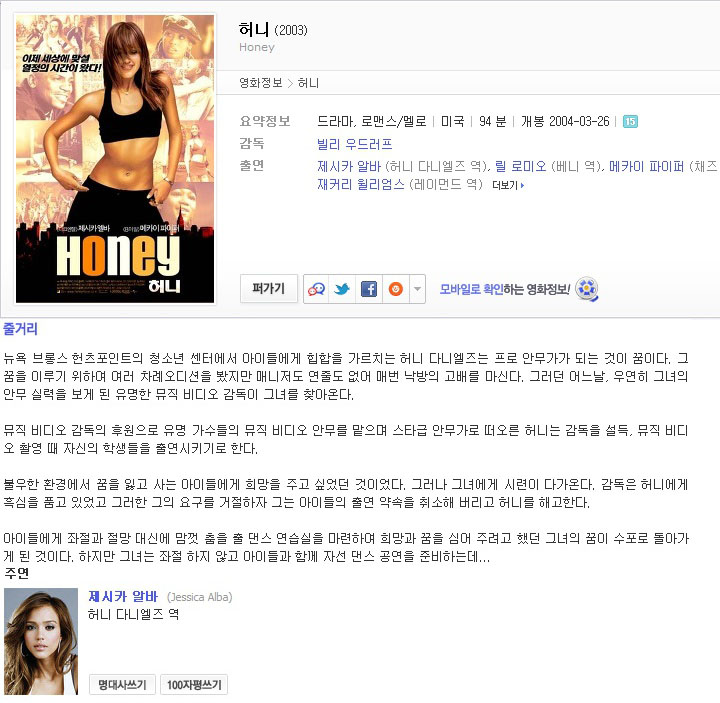Open 메카이 파이퍼 actor link
Screen dimensions: 720x703
[646, 166]
